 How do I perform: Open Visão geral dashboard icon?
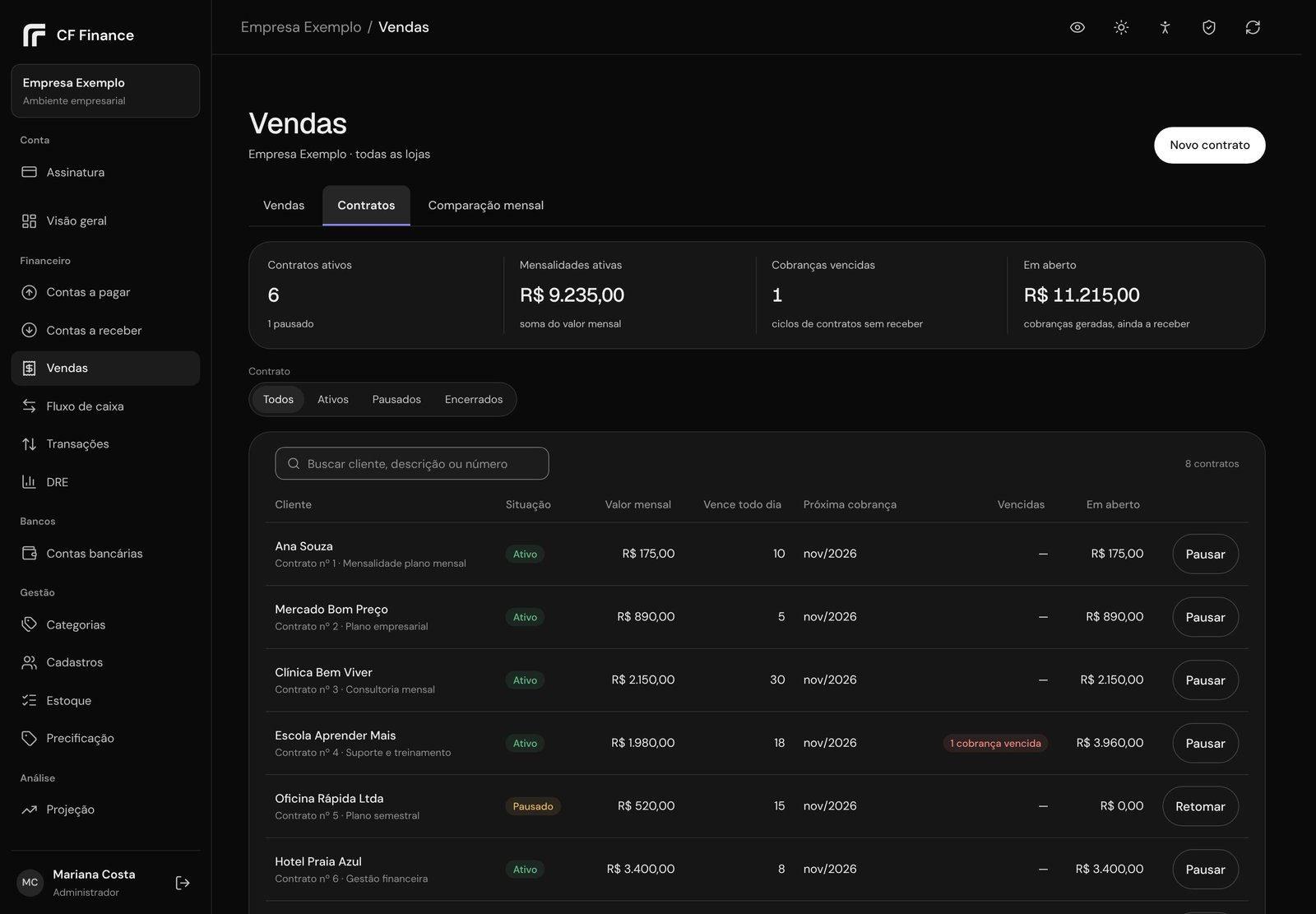[29, 220]
